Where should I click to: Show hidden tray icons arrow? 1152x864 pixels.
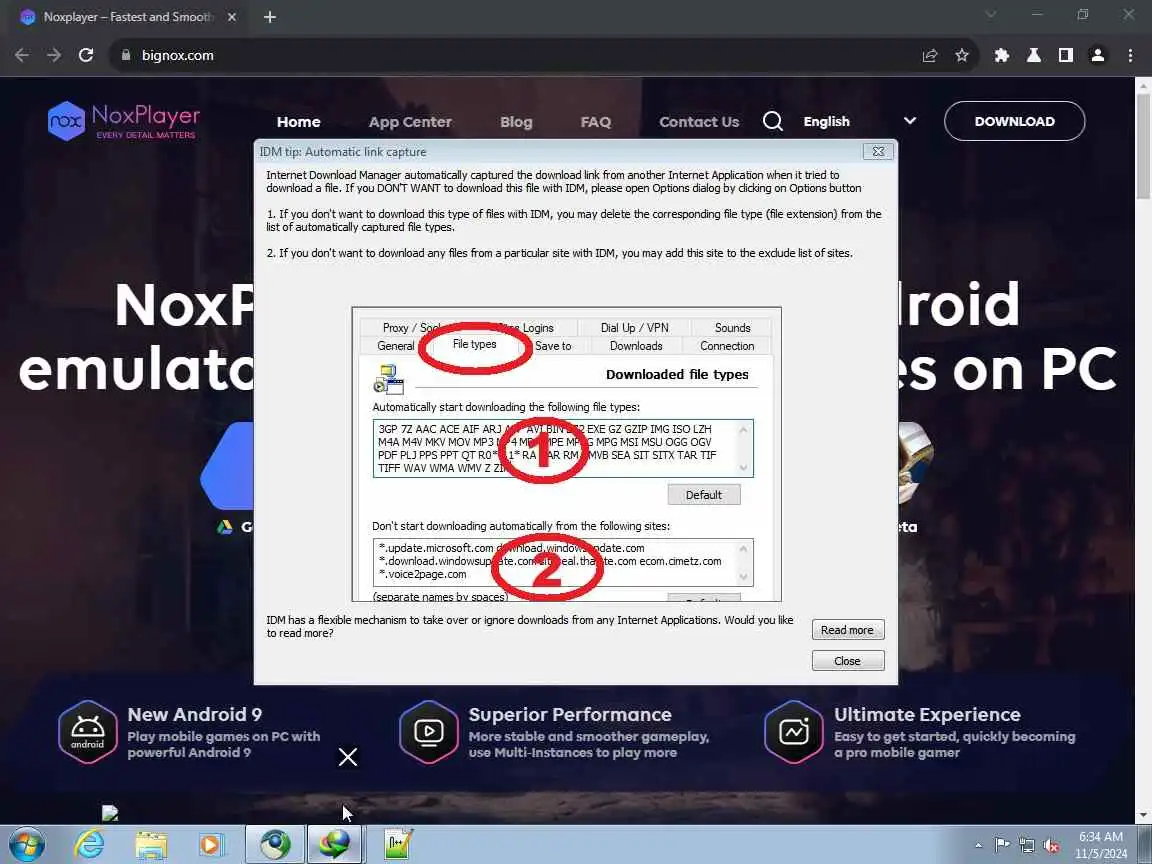[978, 845]
